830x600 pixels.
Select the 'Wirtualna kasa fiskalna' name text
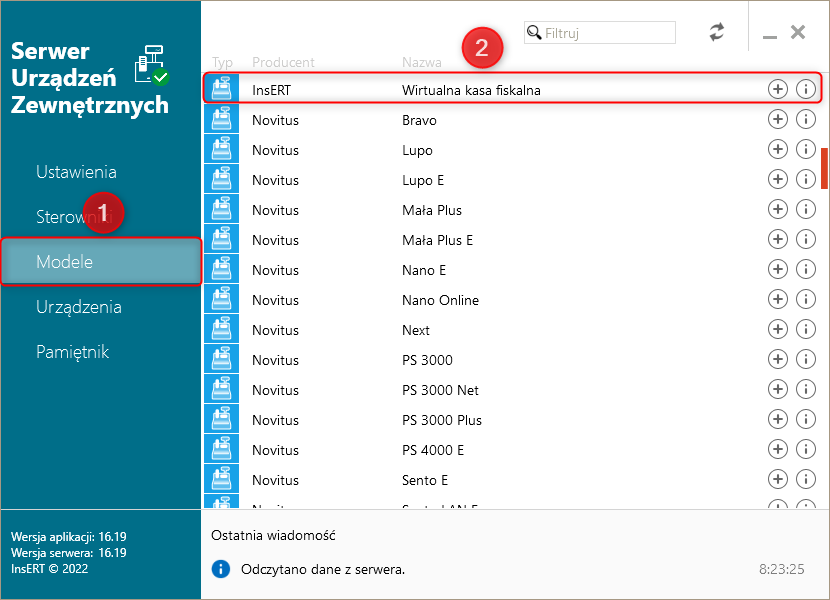(471, 90)
